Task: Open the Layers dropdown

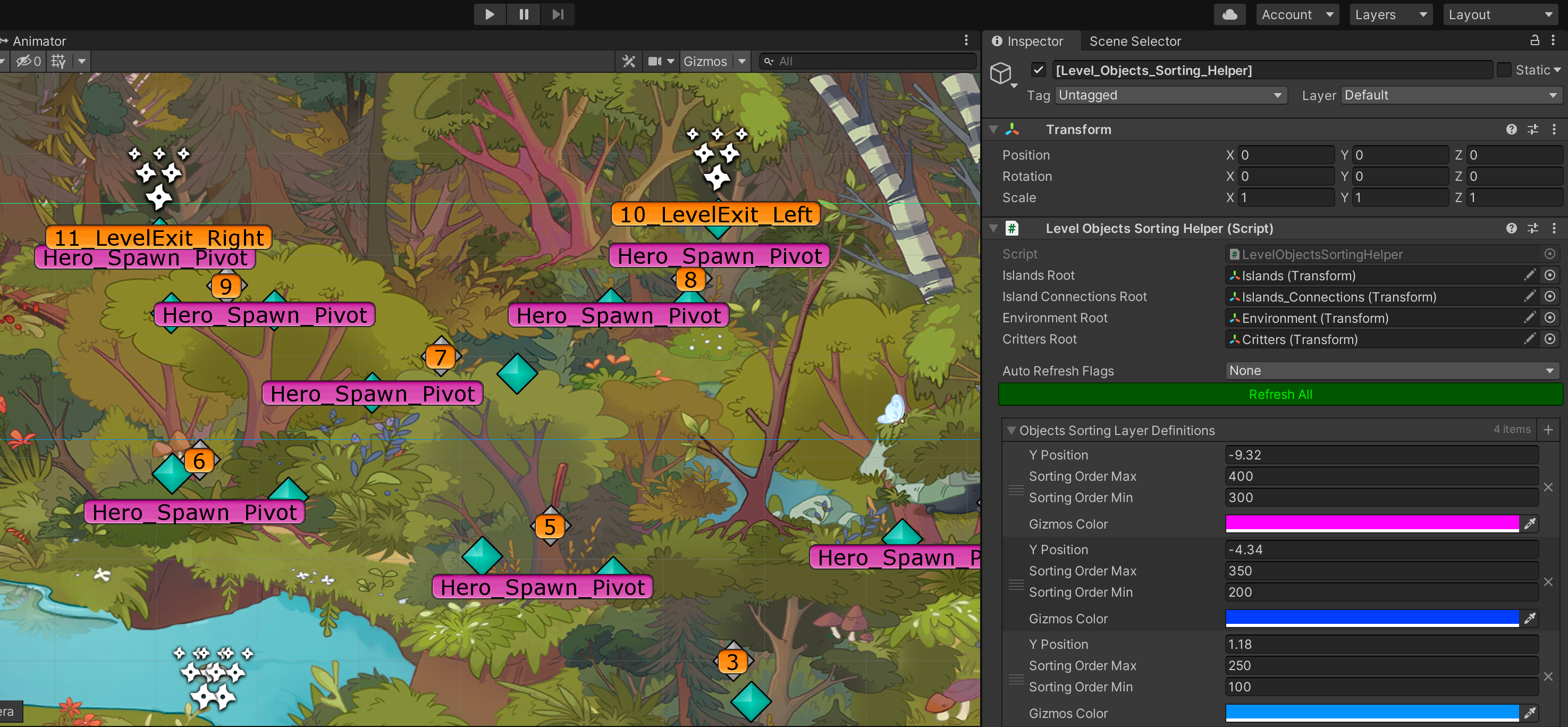Action: tap(1390, 14)
